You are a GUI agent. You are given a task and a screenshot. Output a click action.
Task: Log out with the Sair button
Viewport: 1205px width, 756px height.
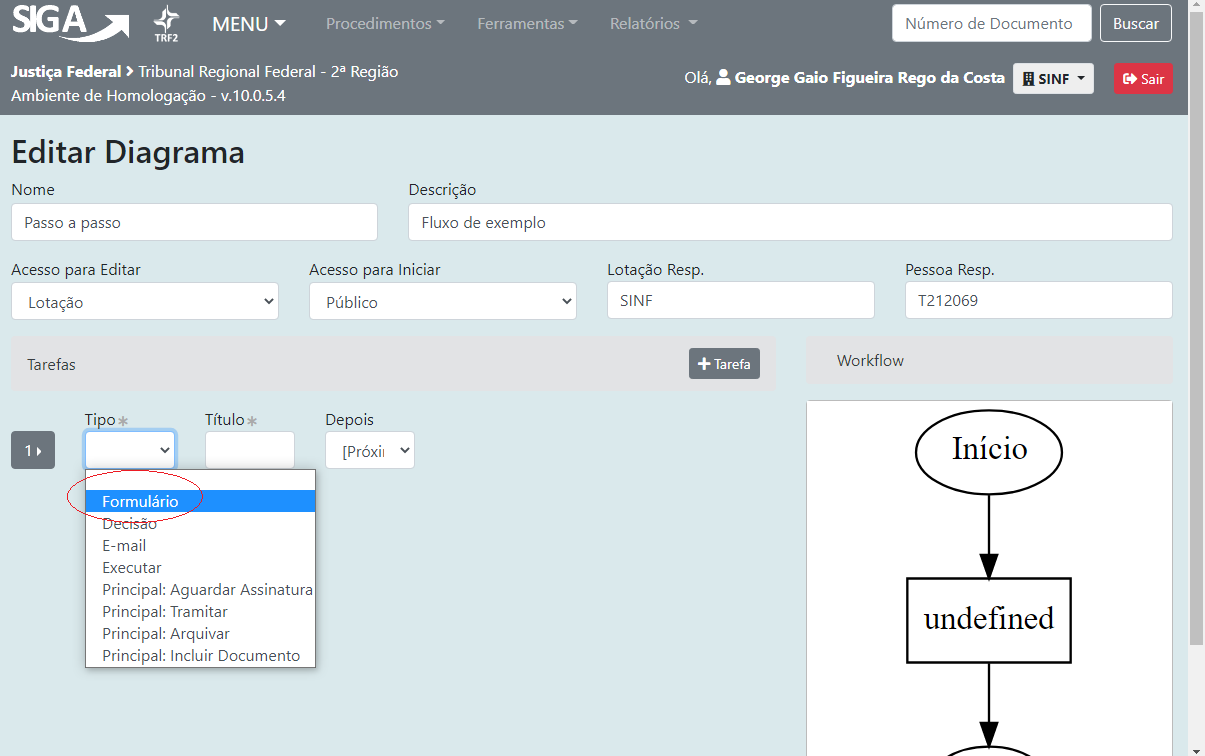pos(1143,79)
